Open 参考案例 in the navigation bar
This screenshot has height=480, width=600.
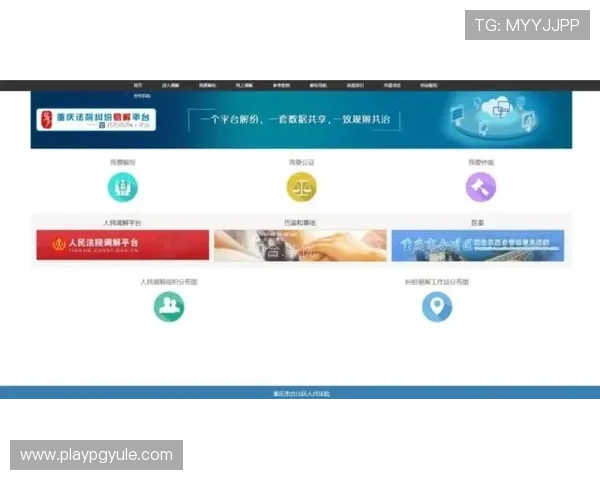(x=281, y=85)
